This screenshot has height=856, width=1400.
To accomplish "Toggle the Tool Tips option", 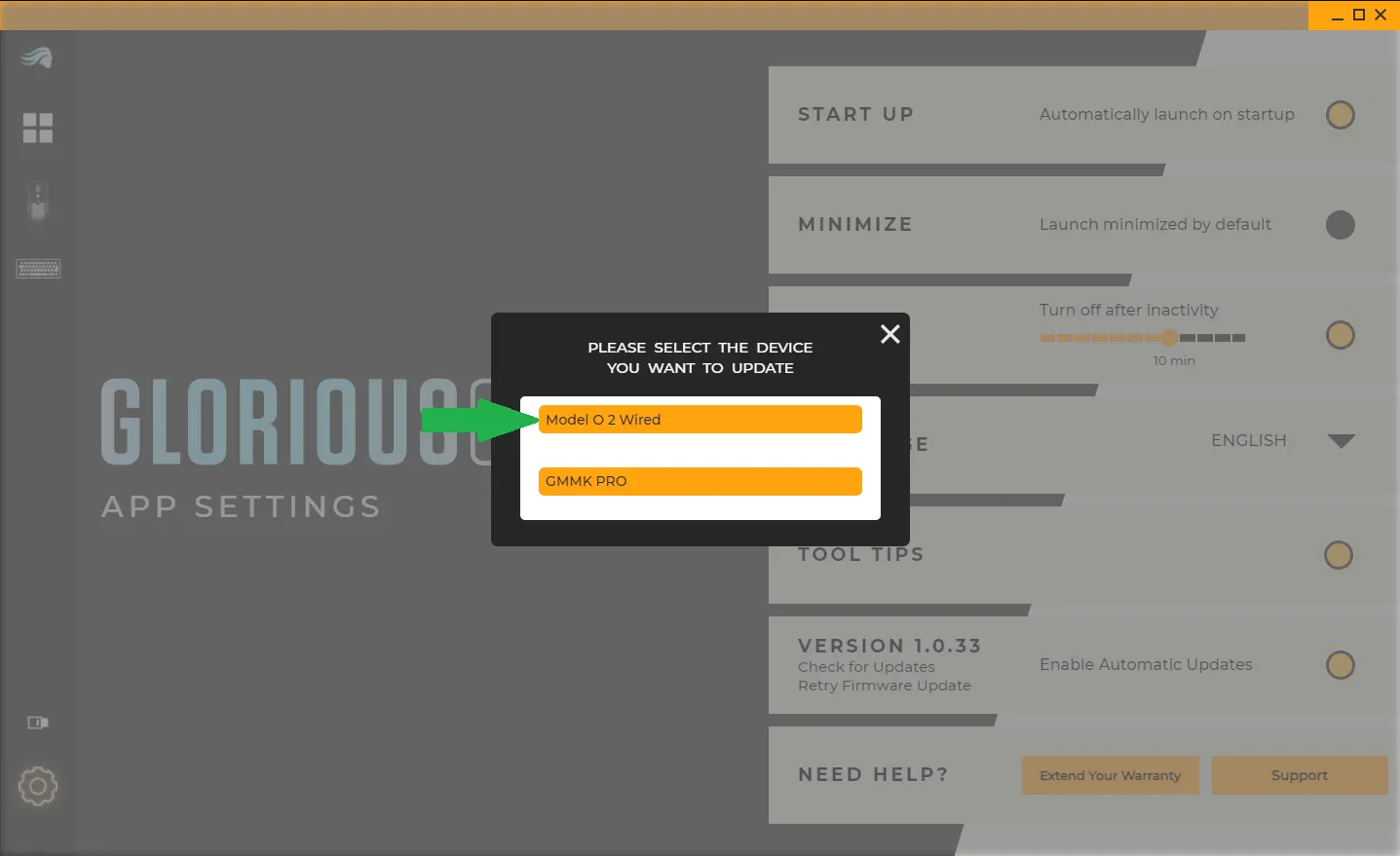I will pyautogui.click(x=1339, y=555).
